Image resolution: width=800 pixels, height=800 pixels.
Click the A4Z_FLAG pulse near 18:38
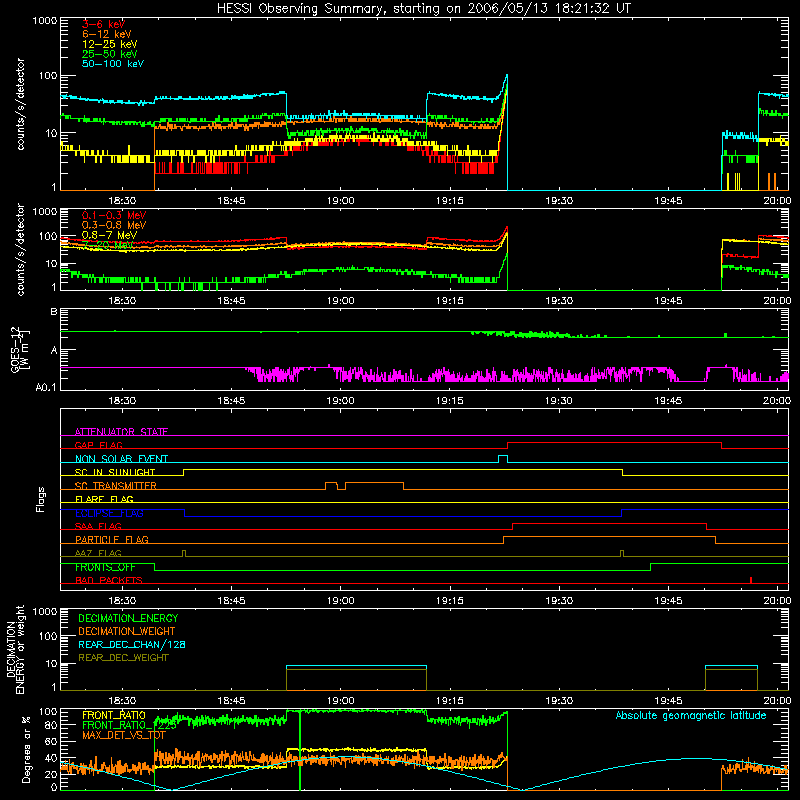click(x=184, y=554)
